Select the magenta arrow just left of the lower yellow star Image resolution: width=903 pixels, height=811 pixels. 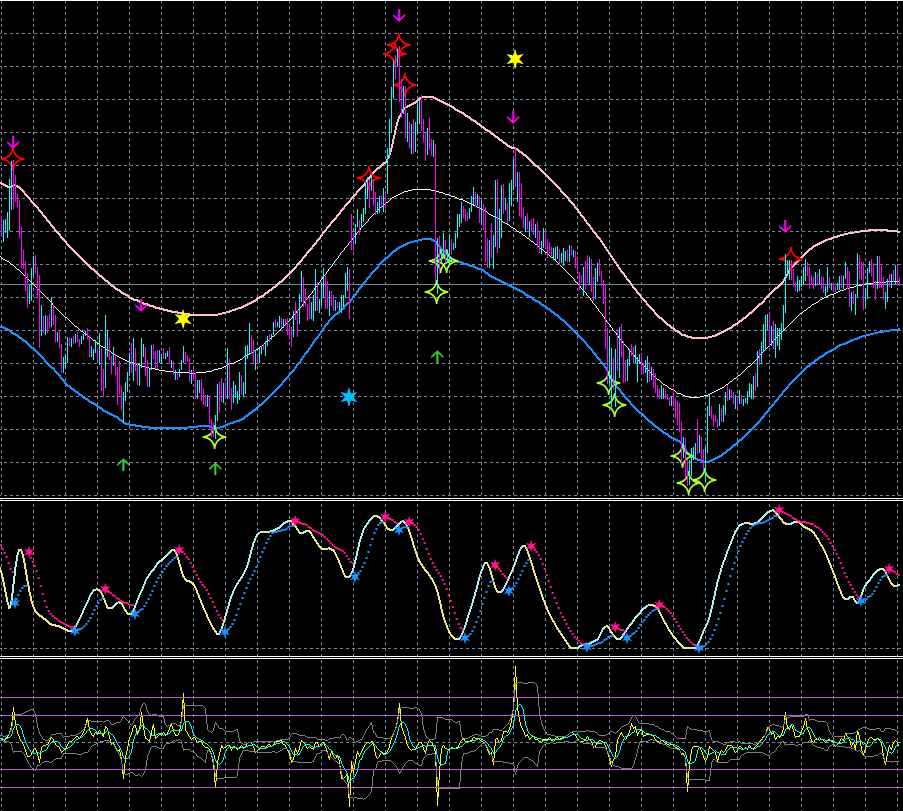[x=141, y=305]
